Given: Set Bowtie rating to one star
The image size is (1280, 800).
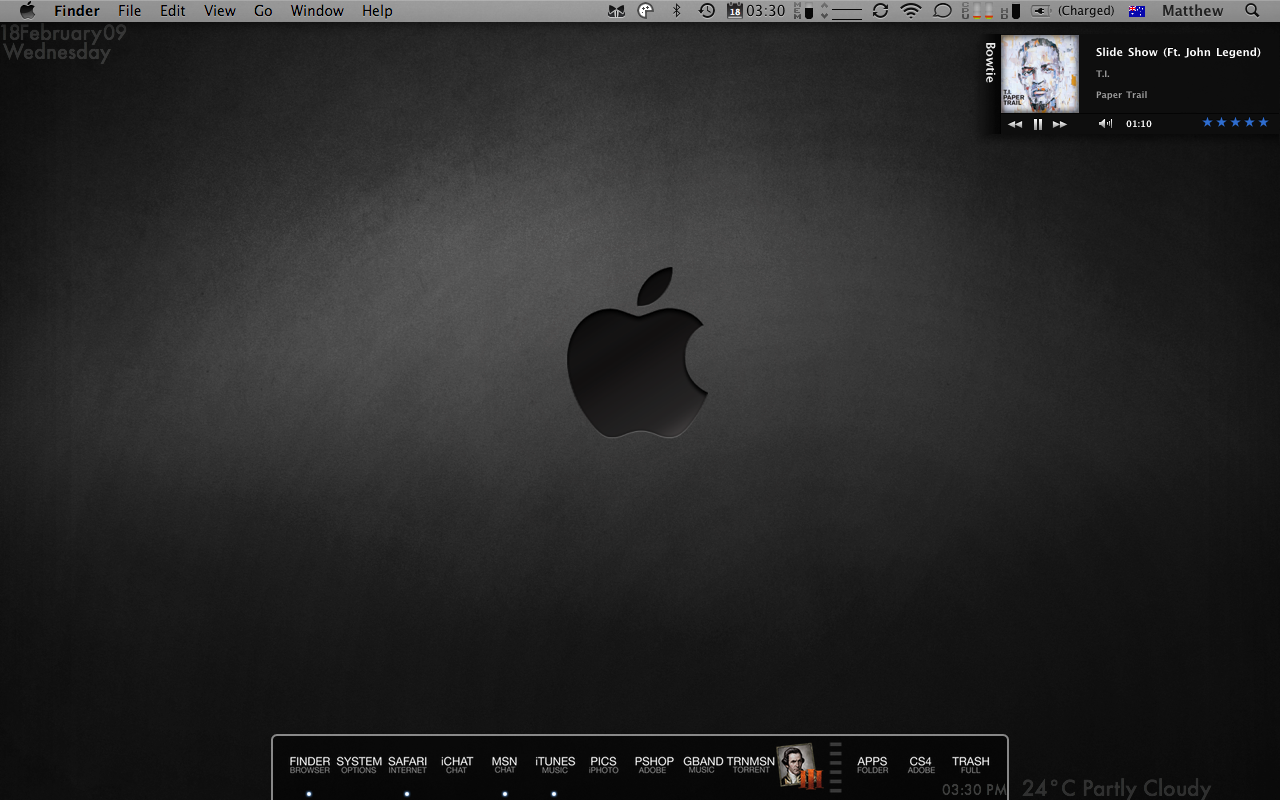Looking at the screenshot, I should pyautogui.click(x=1207, y=122).
